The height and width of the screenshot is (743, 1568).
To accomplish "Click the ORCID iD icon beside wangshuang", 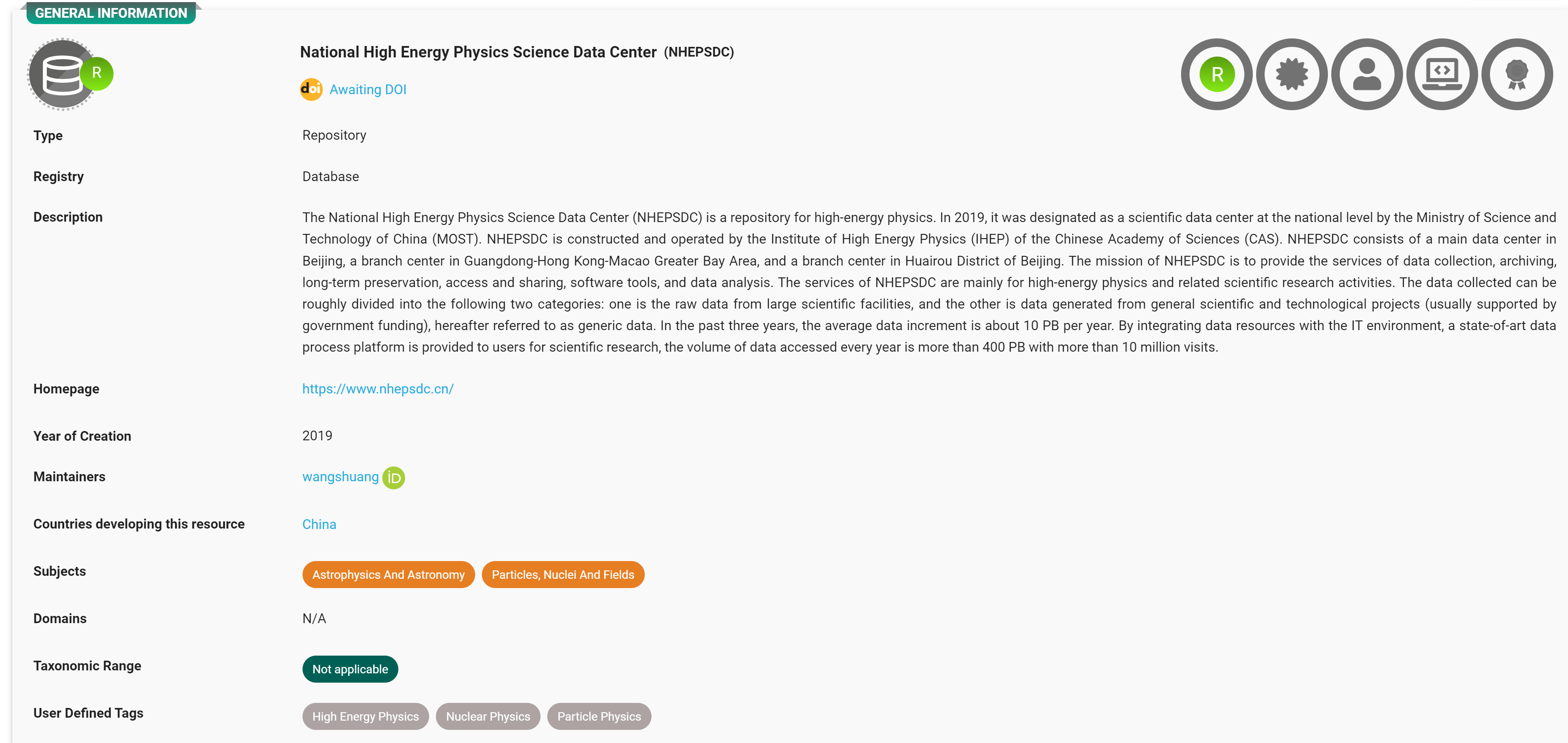I will point(393,477).
